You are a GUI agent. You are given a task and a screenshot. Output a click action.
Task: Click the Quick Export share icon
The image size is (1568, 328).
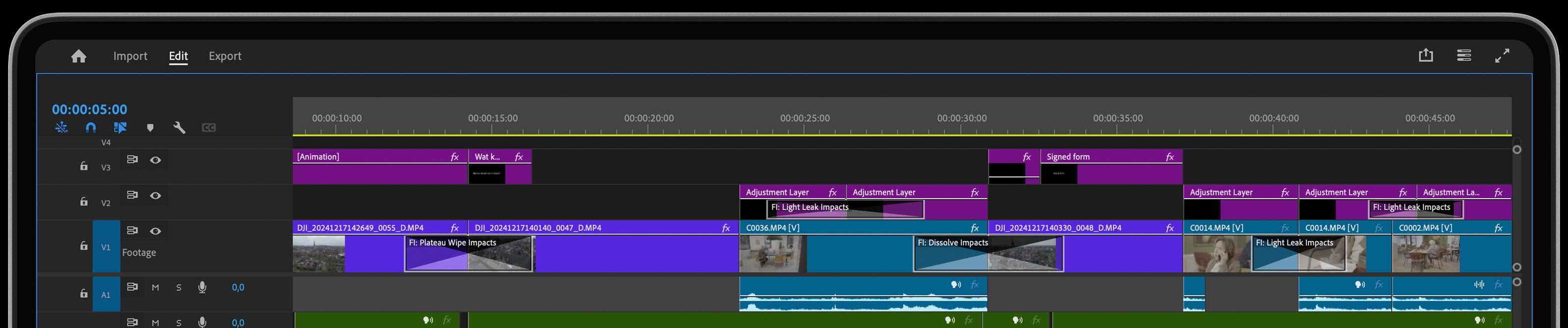[1425, 55]
